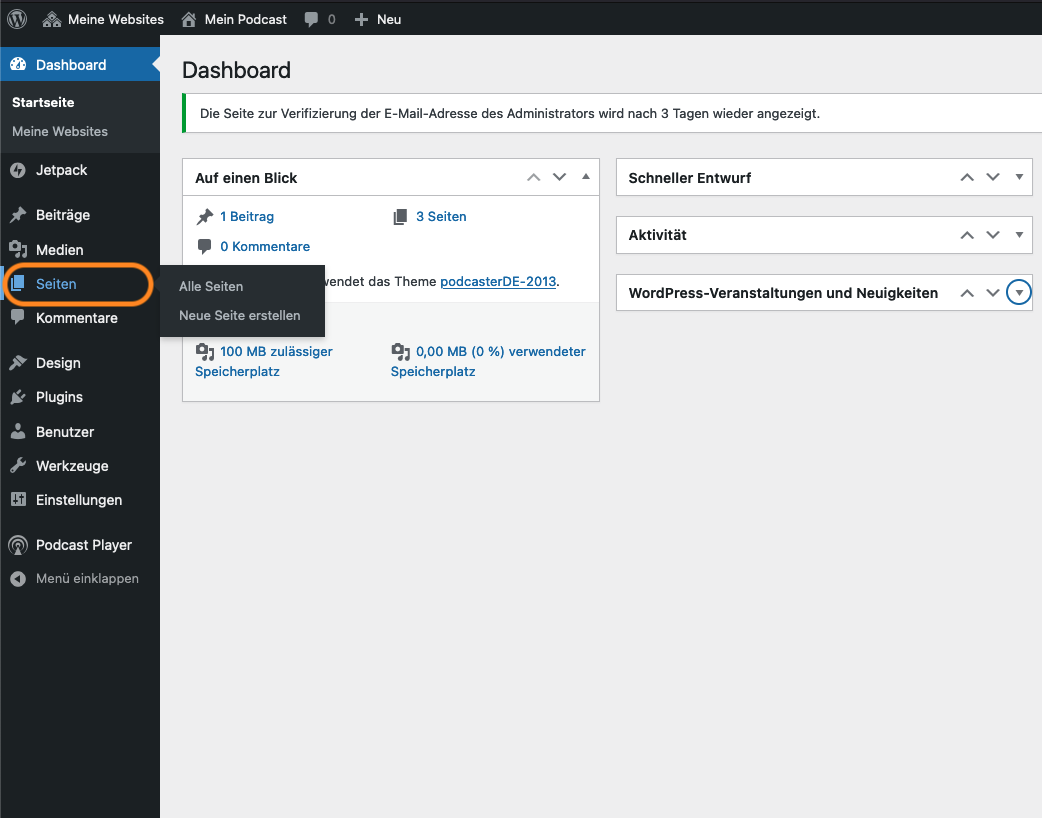Click the Dashboard heading text
1042x818 pixels.
(237, 70)
